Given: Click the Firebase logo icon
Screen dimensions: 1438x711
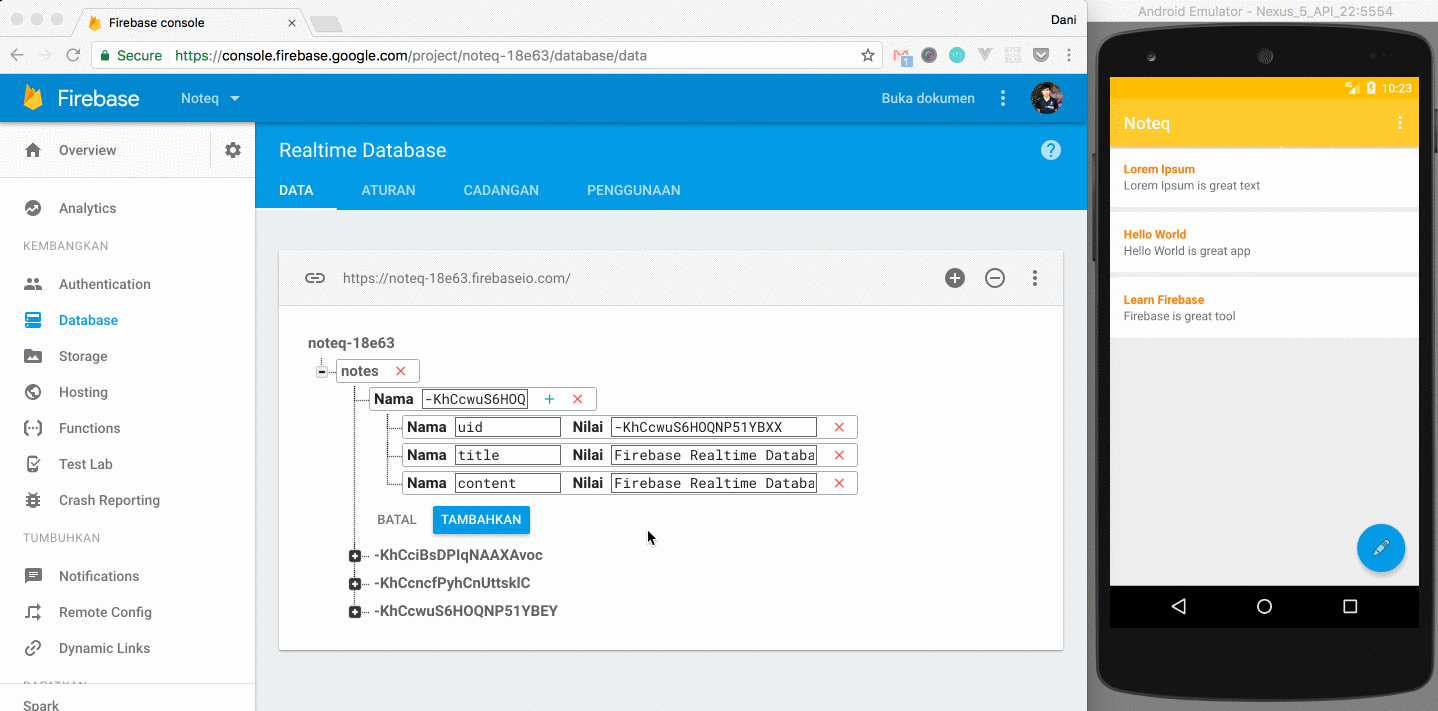Looking at the screenshot, I should [x=33, y=98].
